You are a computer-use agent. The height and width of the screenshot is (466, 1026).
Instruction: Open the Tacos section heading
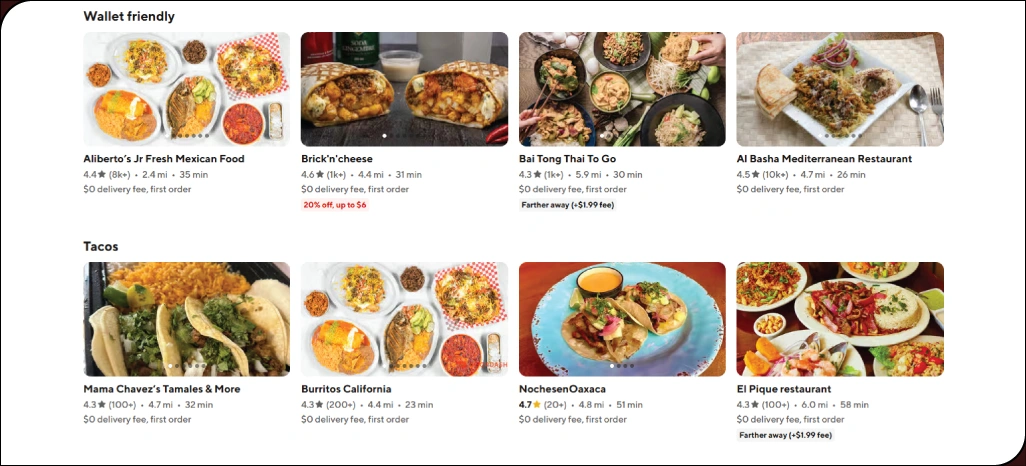point(101,246)
